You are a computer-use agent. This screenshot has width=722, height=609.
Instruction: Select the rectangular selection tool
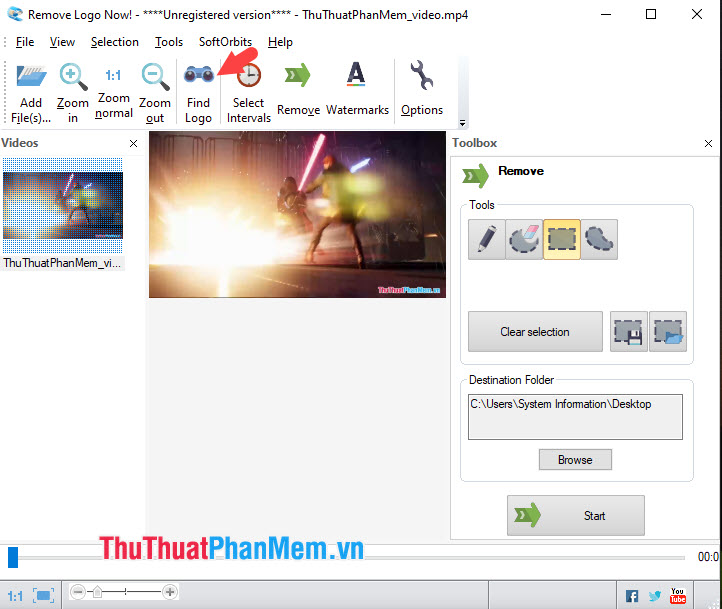click(562, 239)
